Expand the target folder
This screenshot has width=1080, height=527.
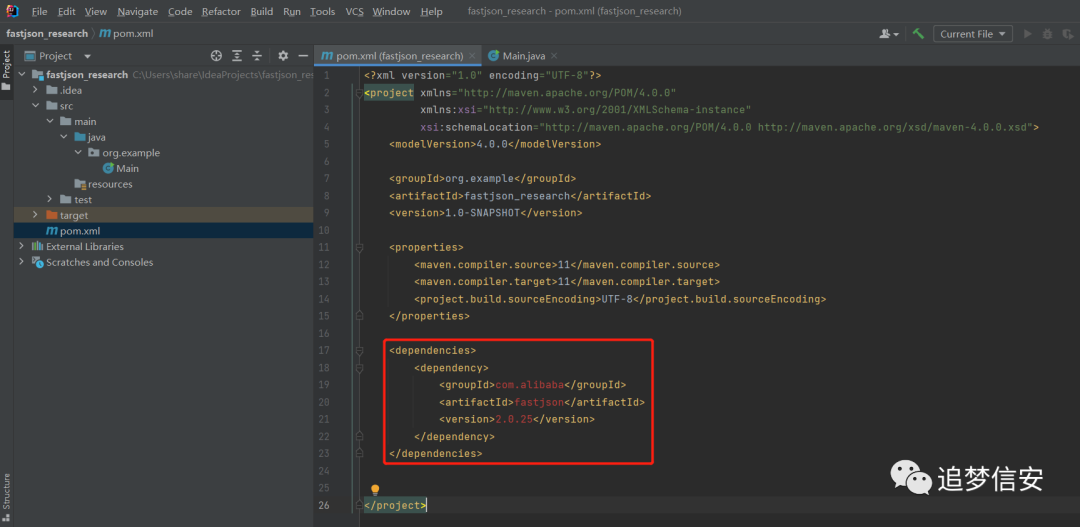pos(36,216)
